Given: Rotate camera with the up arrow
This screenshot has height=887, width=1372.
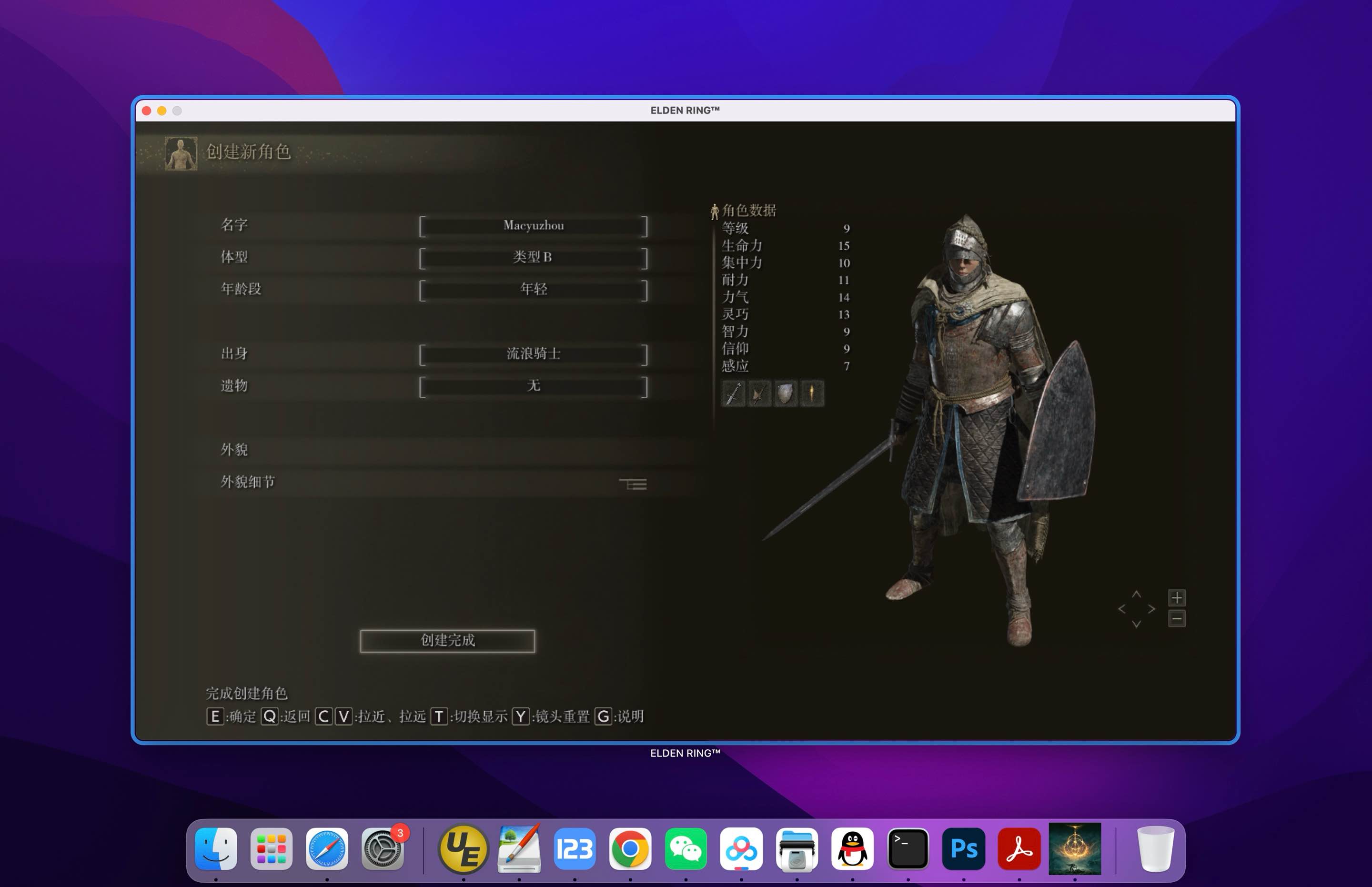Looking at the screenshot, I should point(1136,594).
